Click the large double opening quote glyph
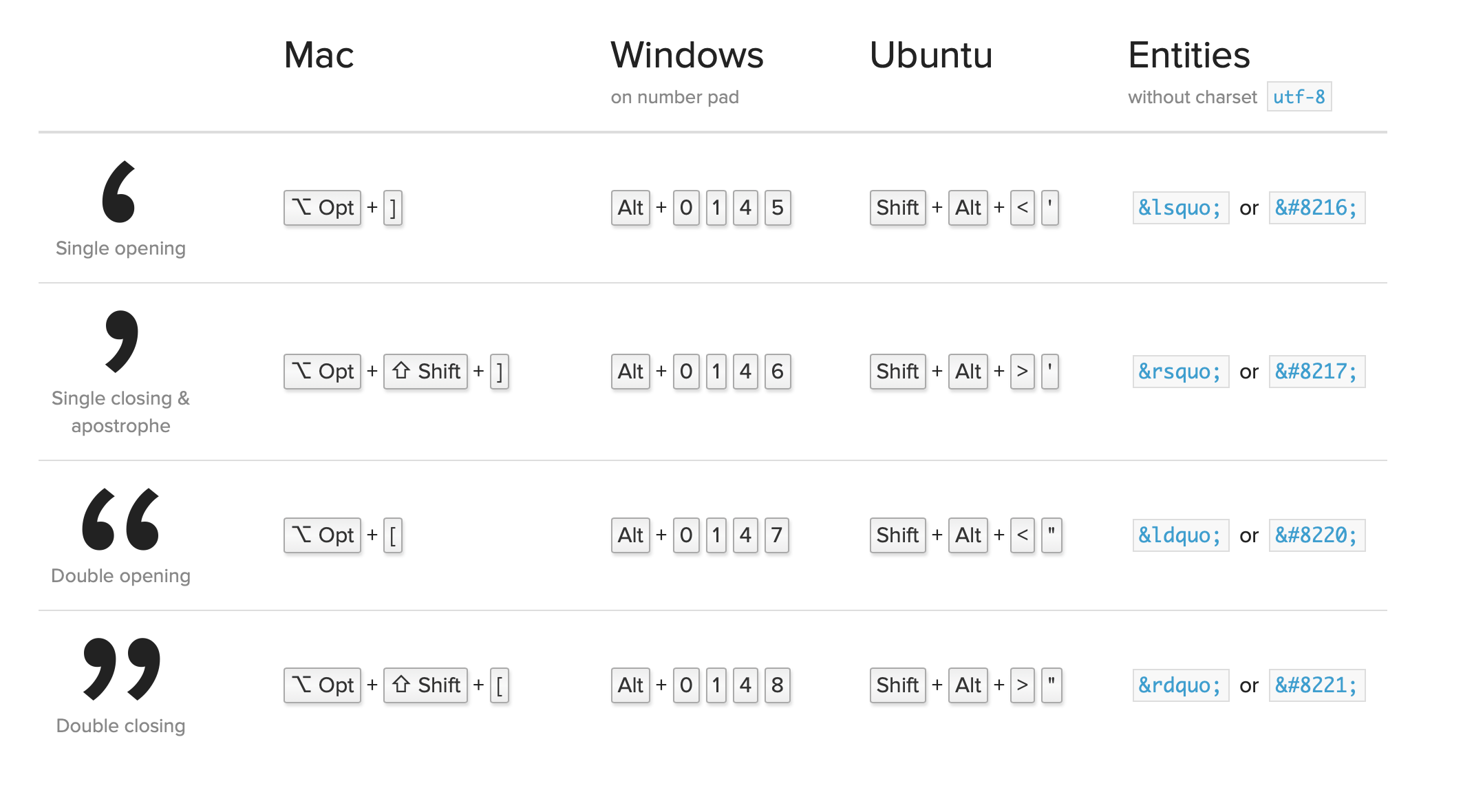 (x=121, y=520)
